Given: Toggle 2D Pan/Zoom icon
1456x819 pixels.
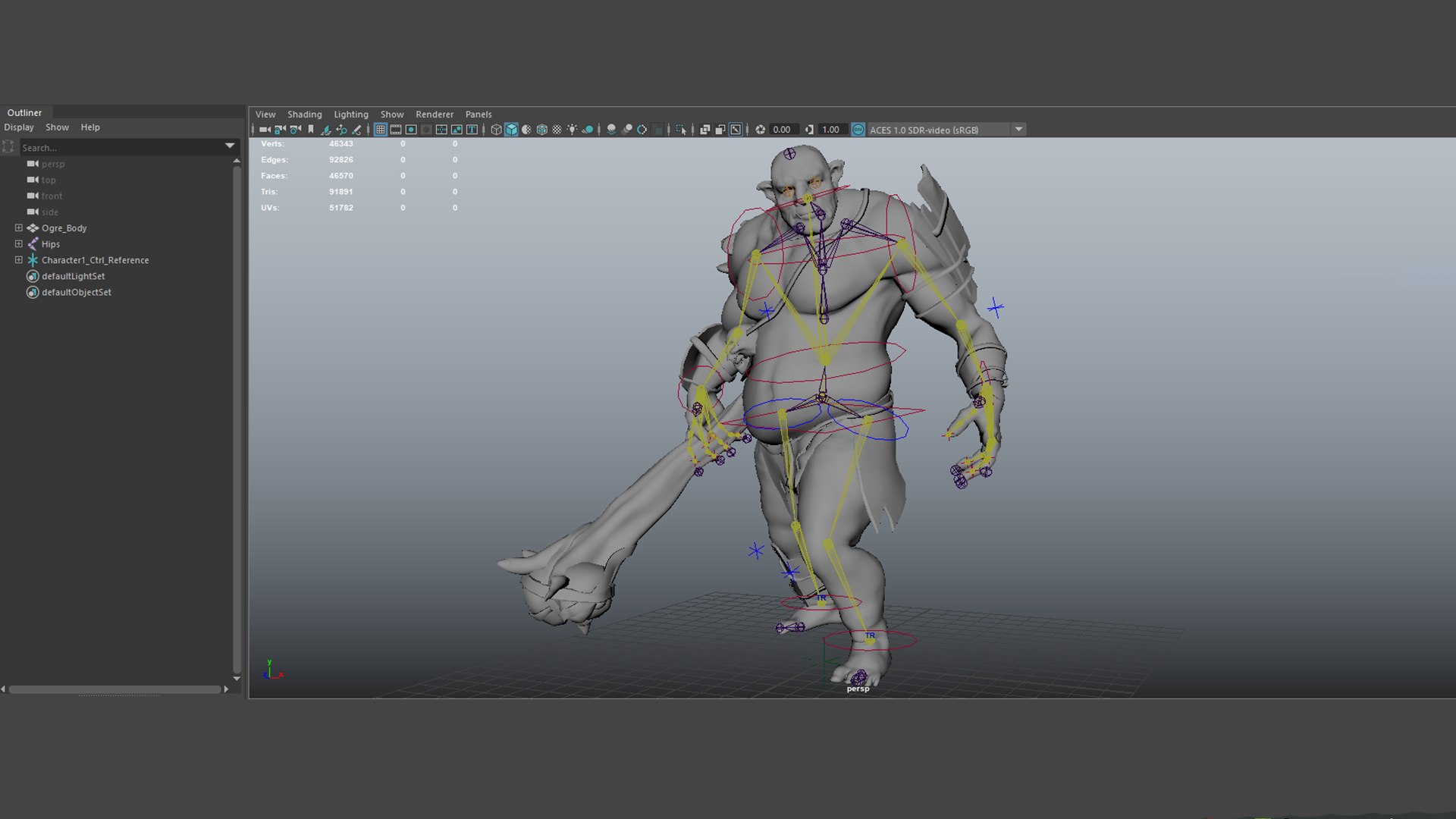Looking at the screenshot, I should click(x=341, y=130).
